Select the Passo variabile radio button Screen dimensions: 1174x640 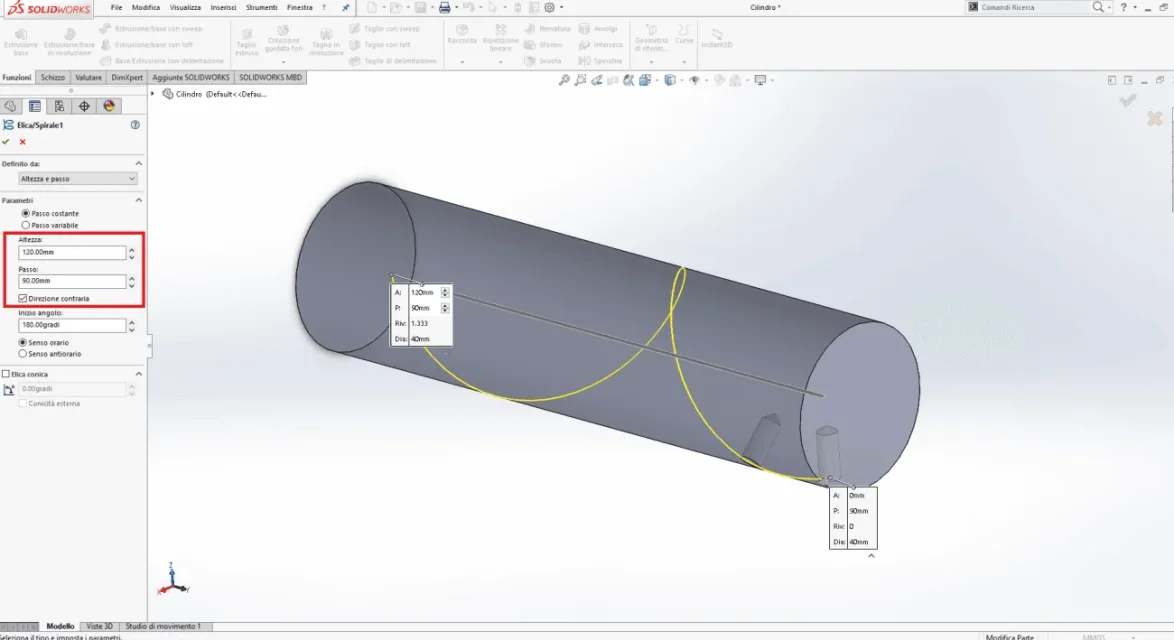tap(25, 225)
